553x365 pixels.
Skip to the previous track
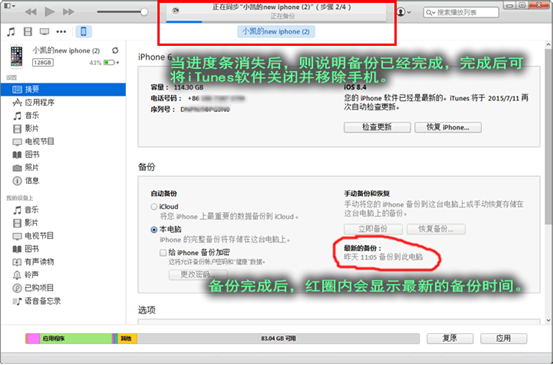pos(31,12)
